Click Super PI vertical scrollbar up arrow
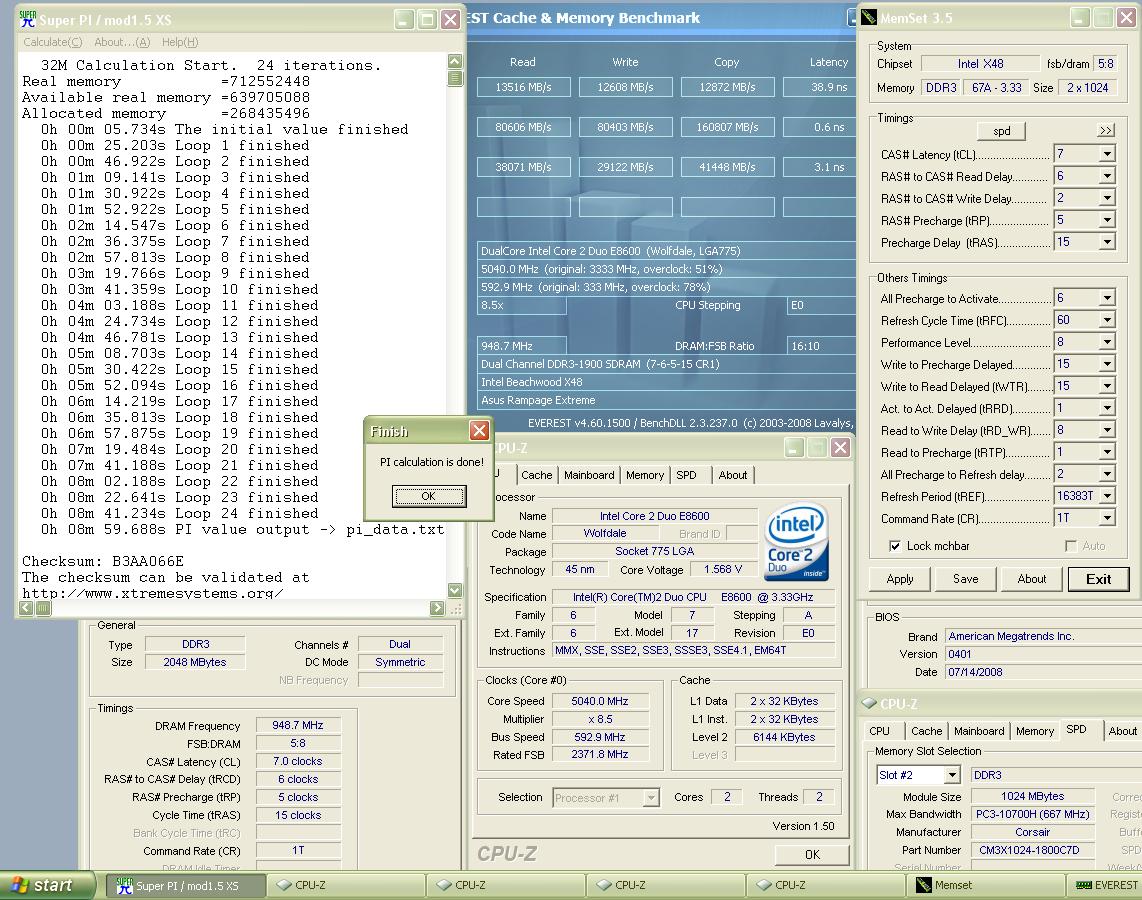The width and height of the screenshot is (1142, 900). [x=455, y=61]
